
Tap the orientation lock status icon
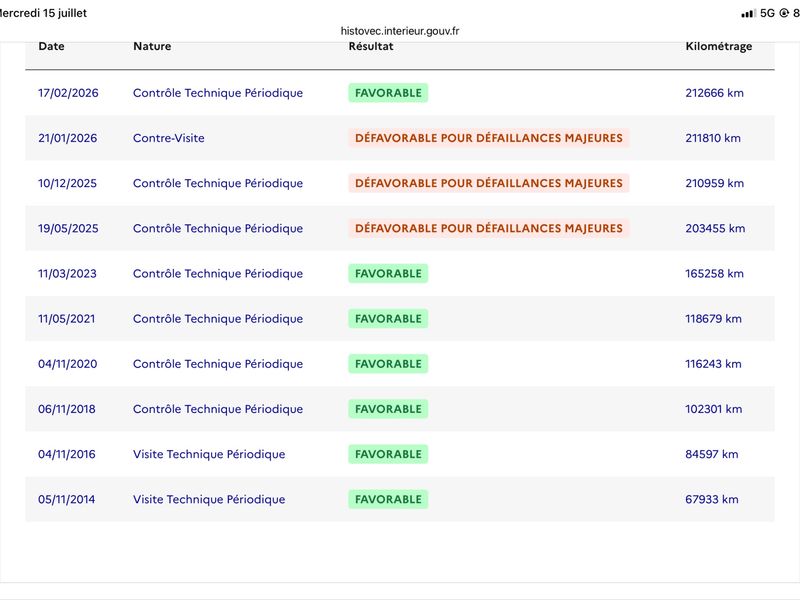(784, 13)
